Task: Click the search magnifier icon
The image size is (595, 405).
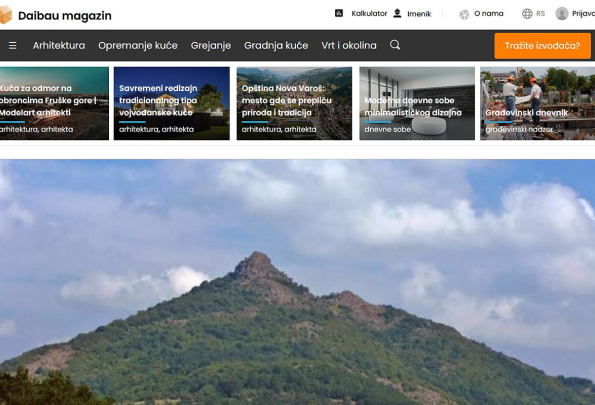Action: (395, 45)
